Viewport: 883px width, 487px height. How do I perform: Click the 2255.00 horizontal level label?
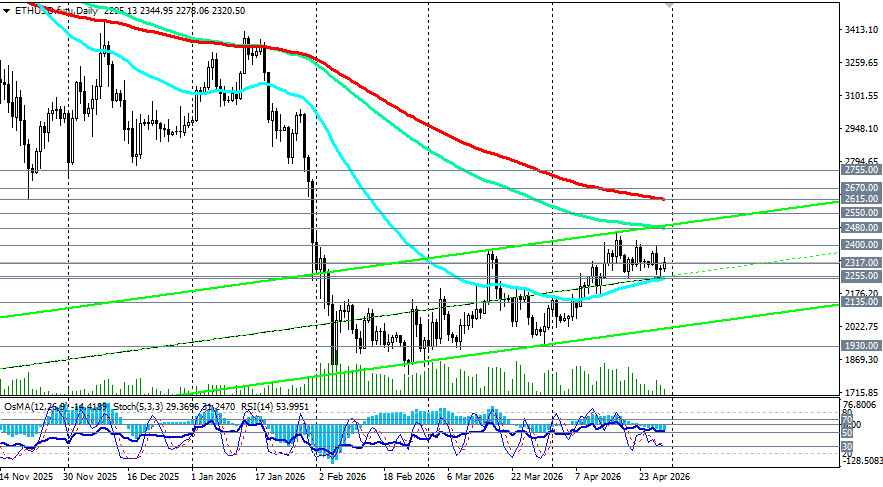pyautogui.click(x=862, y=276)
